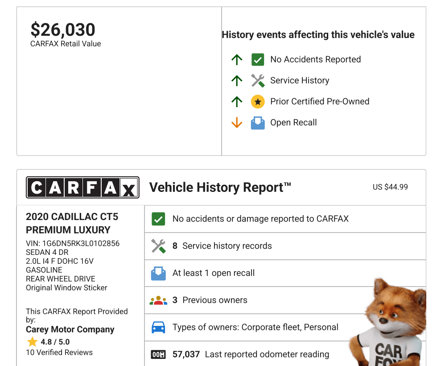Click the orange down arrow next to Open Recall
445x366 pixels.
[x=237, y=123]
